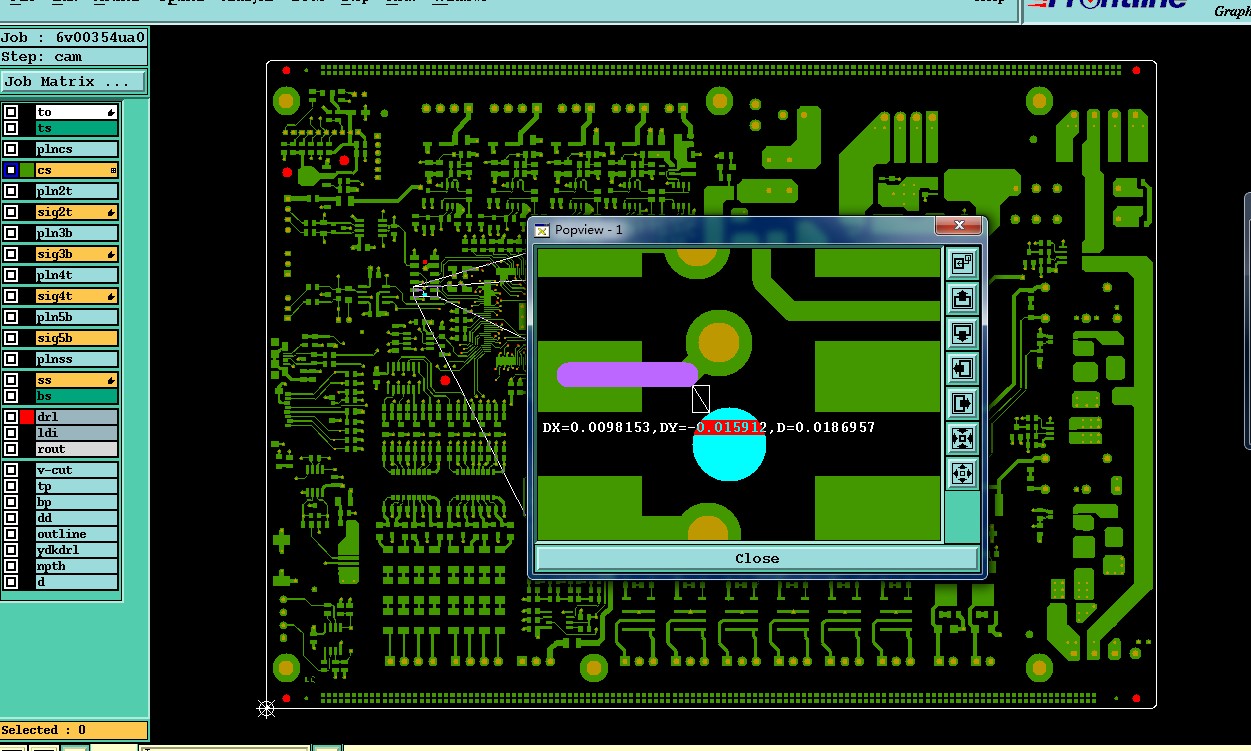This screenshot has height=751, width=1251.
Task: Click the DX=0.0098153 measurement text
Action: pos(597,427)
